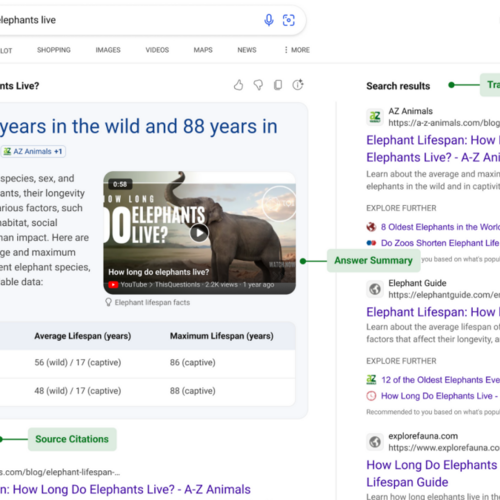Open the Elephant Lifespan A-Z Animals result title
This screenshot has width=500, height=500.
pos(433,149)
